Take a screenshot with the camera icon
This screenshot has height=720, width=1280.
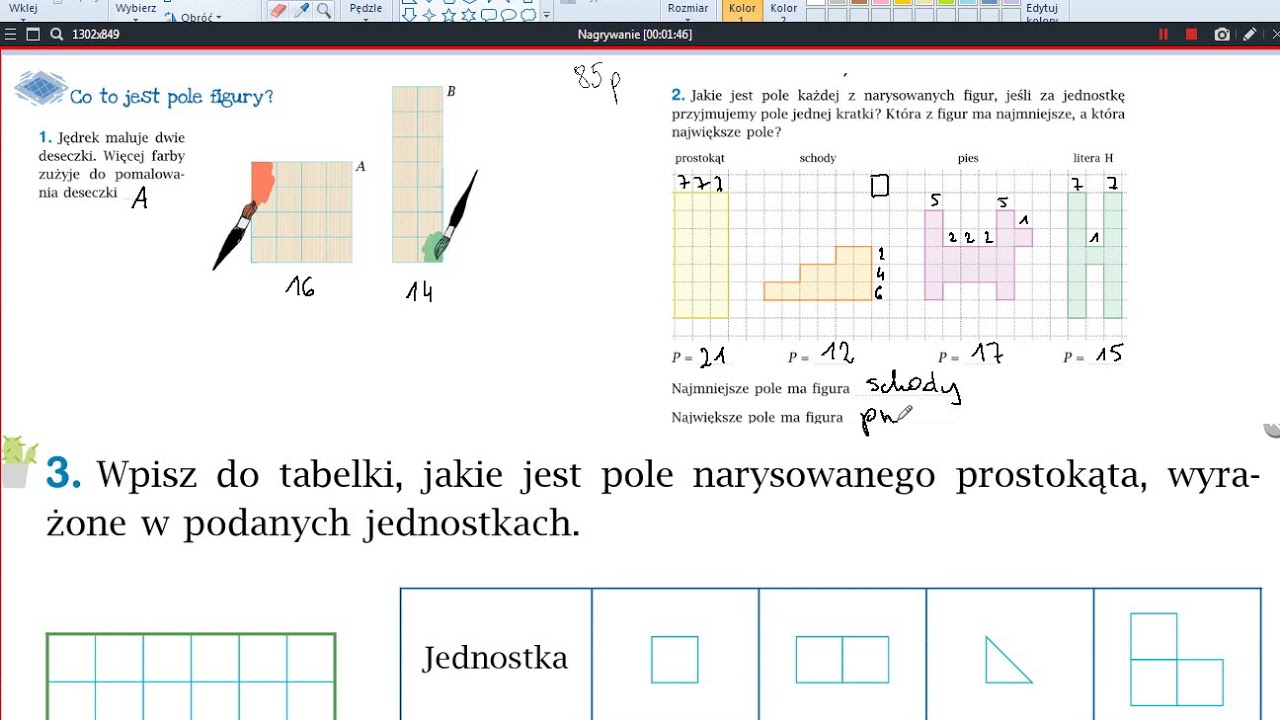pyautogui.click(x=1222, y=34)
